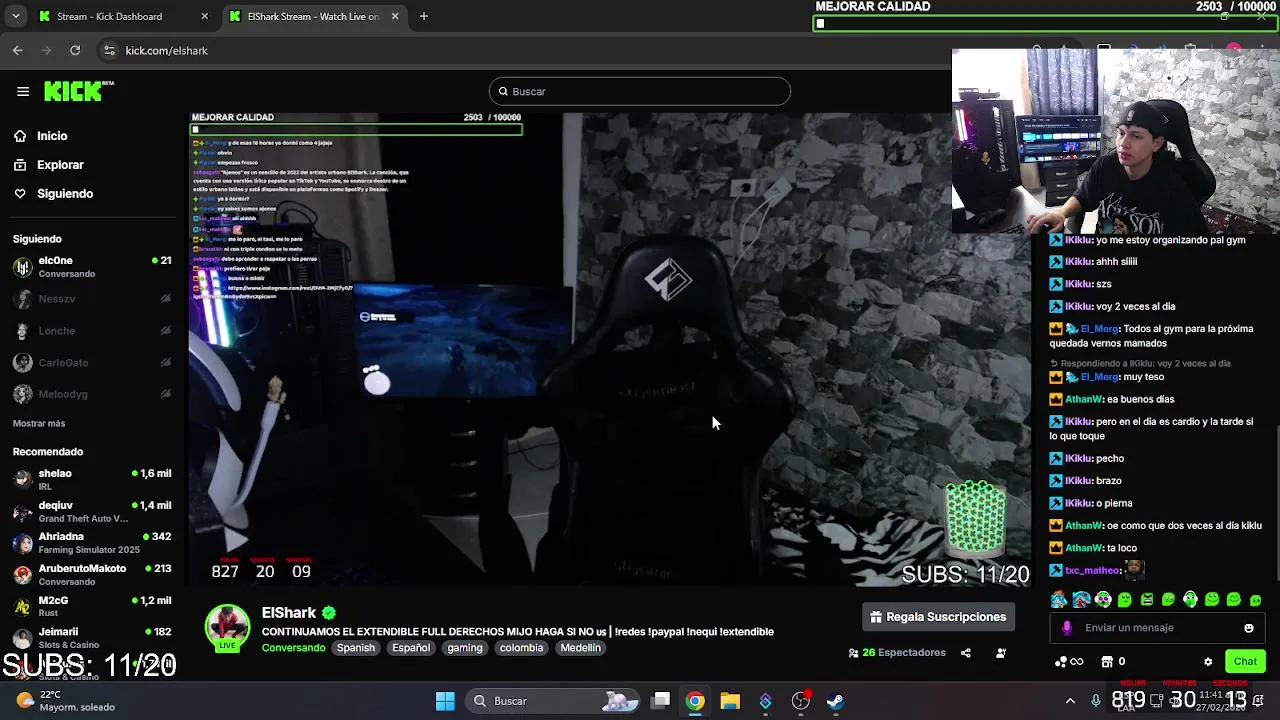Viewport: 1280px width, 720px height.
Task: Click the taskbar Buscar search box
Action: [552, 701]
